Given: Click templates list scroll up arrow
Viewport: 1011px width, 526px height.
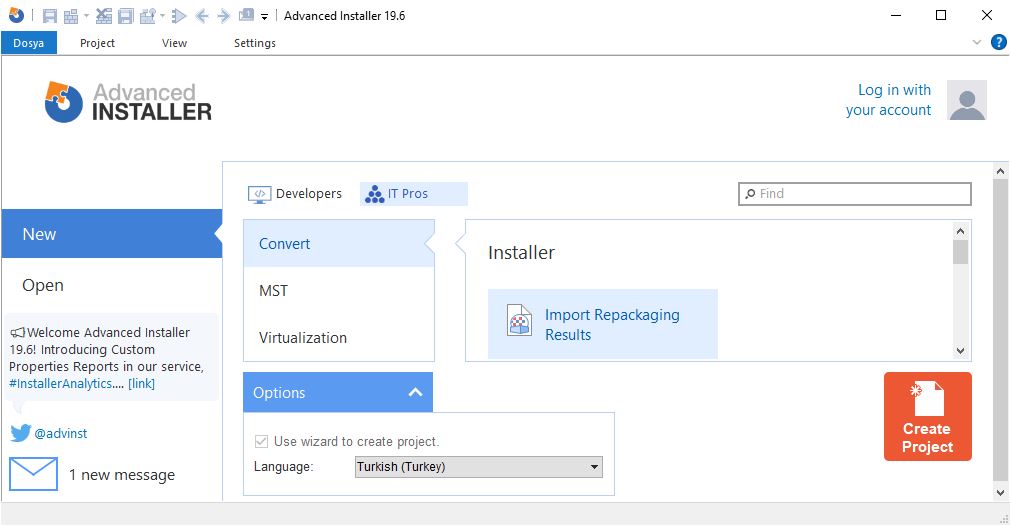Looking at the screenshot, I should [961, 231].
